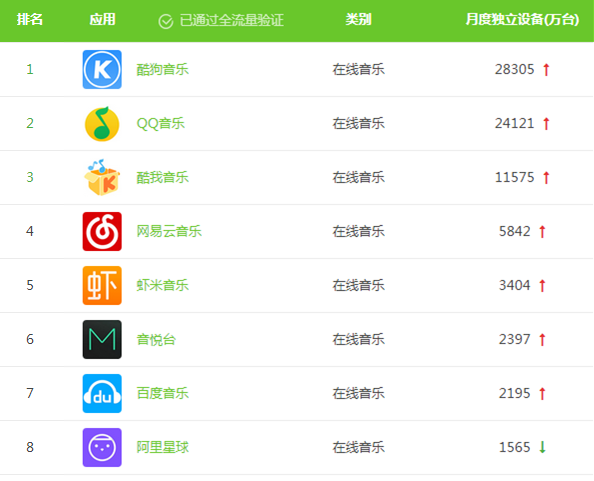Click rank number 4
The image size is (594, 481).
point(30,231)
